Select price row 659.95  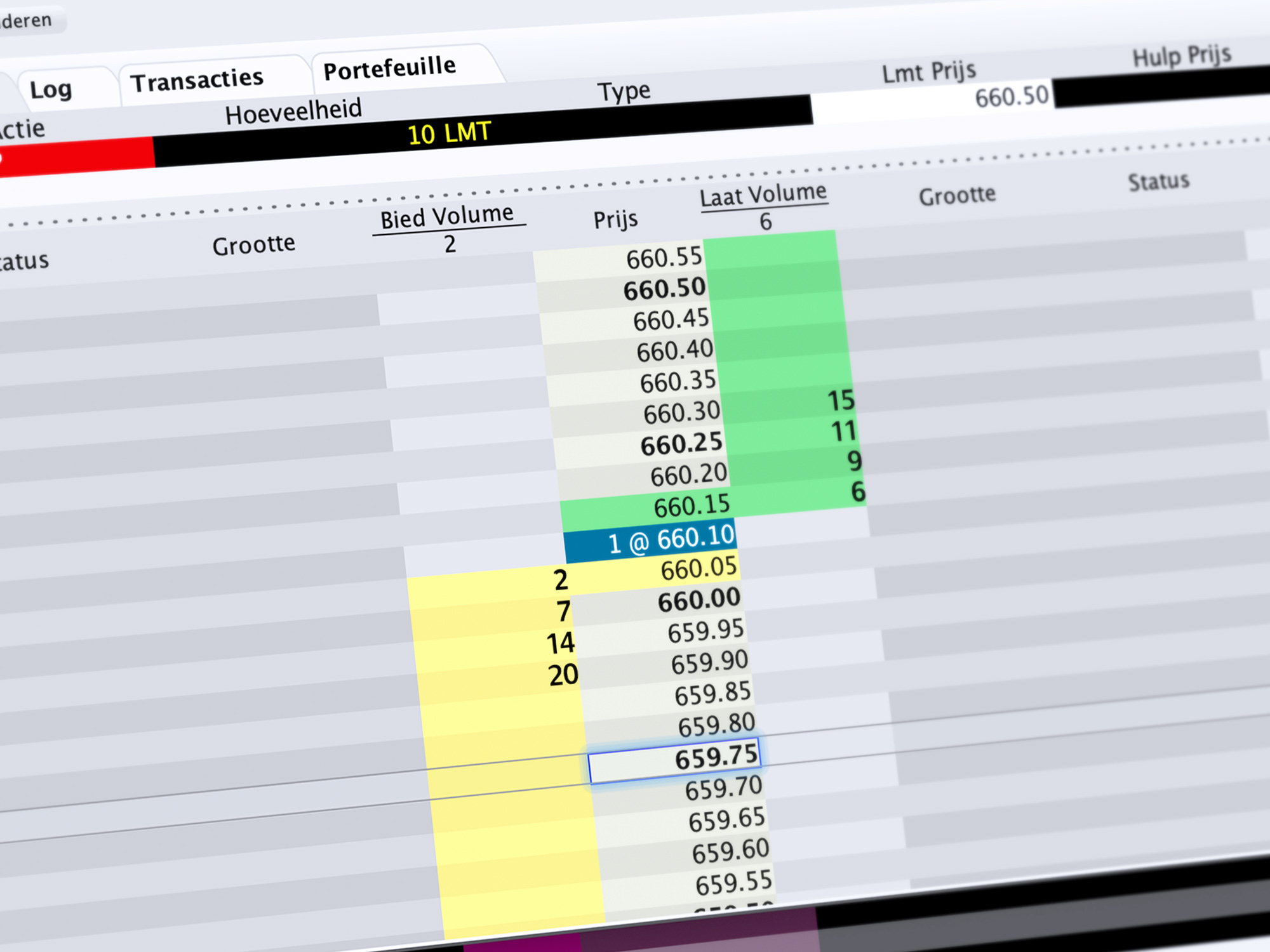click(662, 633)
